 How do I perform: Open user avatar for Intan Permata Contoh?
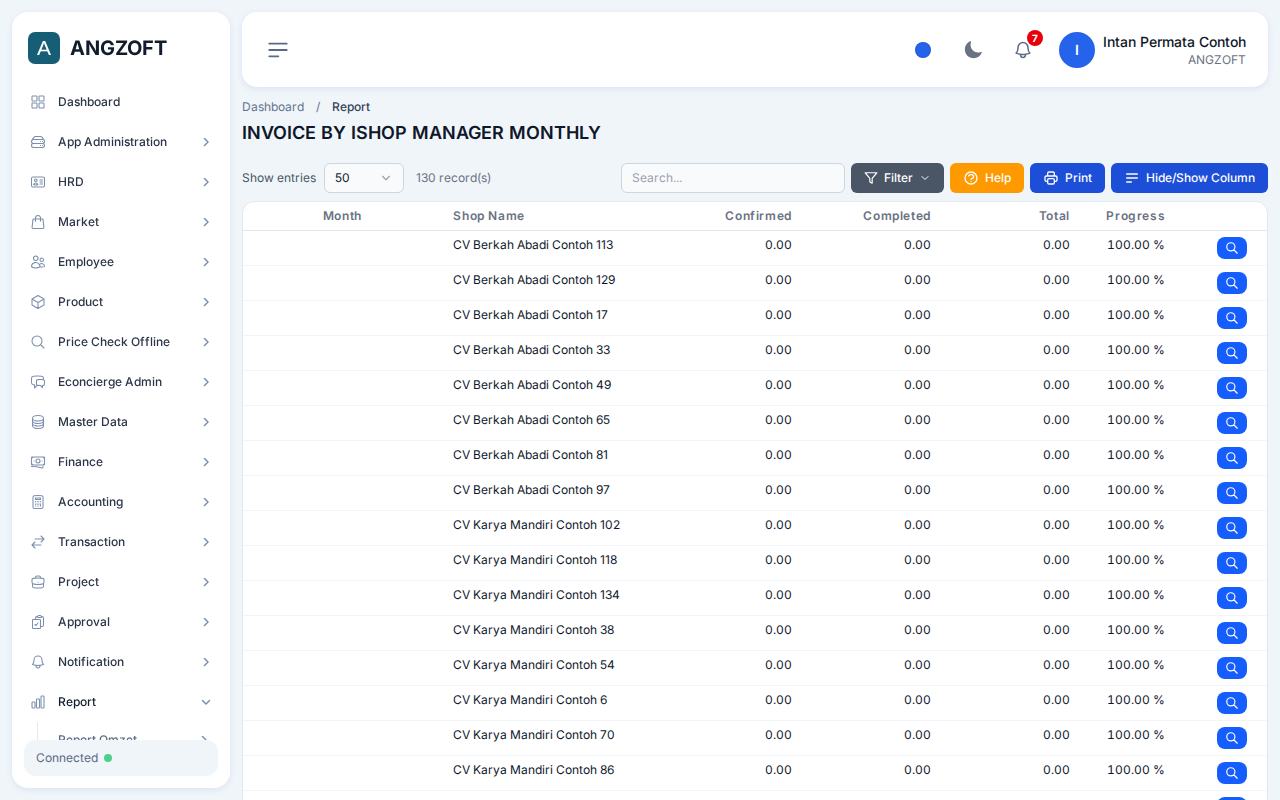tap(1077, 50)
